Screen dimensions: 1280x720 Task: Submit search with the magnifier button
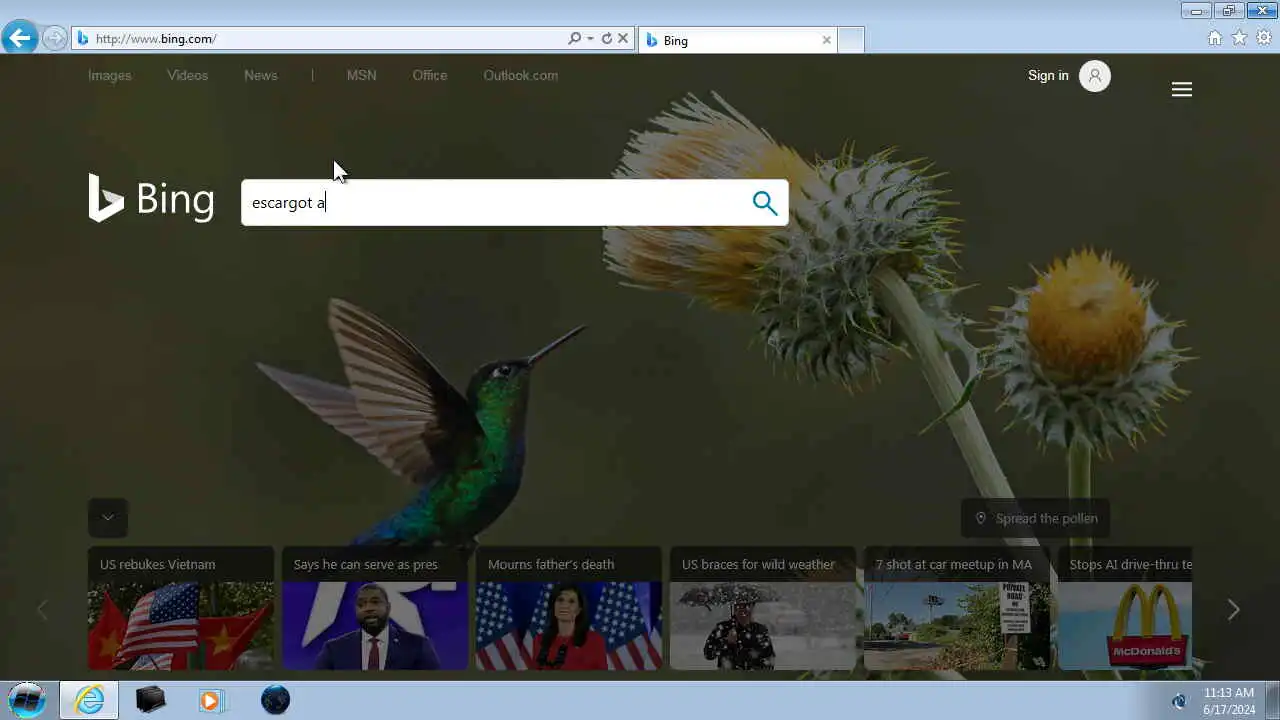point(765,203)
